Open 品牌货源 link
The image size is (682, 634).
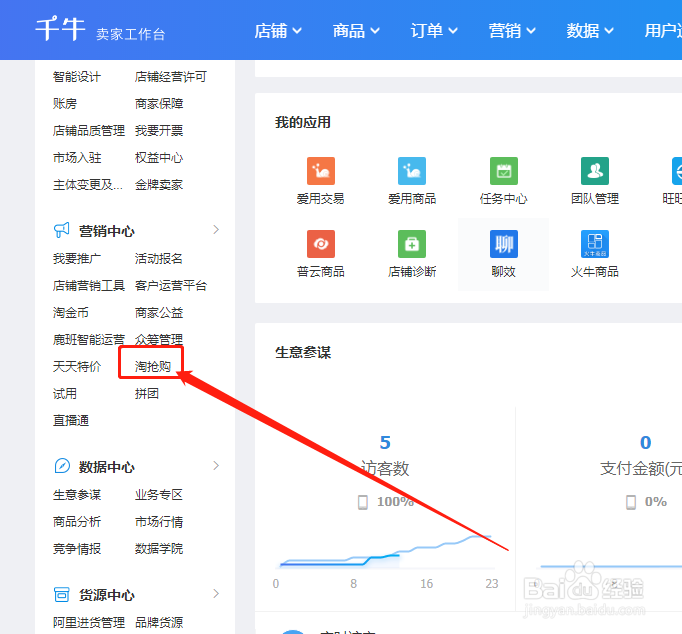[x=159, y=623]
